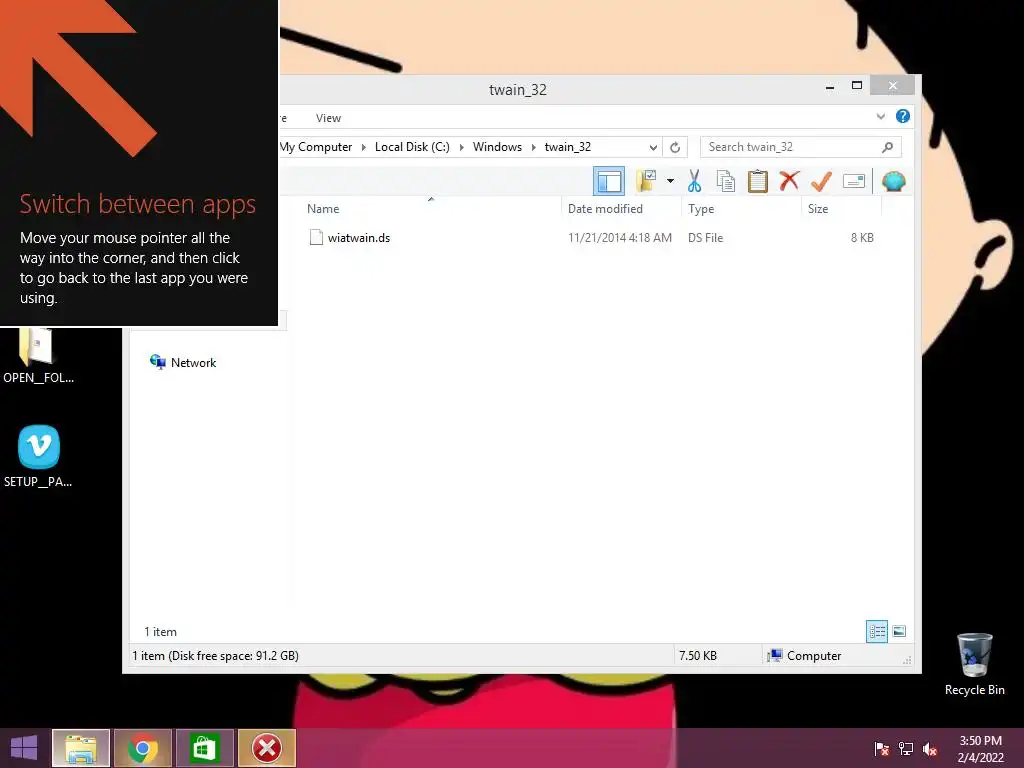Click date 11/21/2014 4:18 AM cell
The height and width of the screenshot is (768, 1024).
tap(620, 238)
